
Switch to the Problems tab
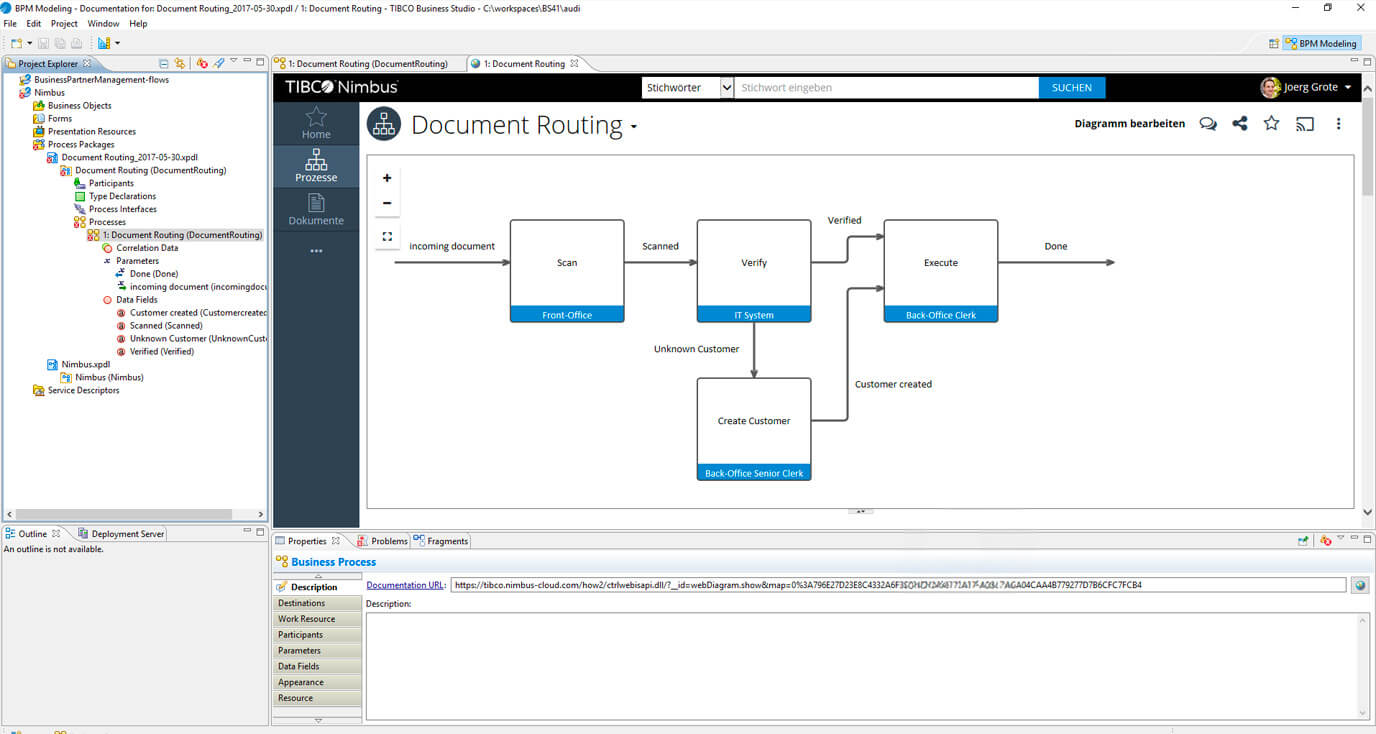tap(383, 541)
